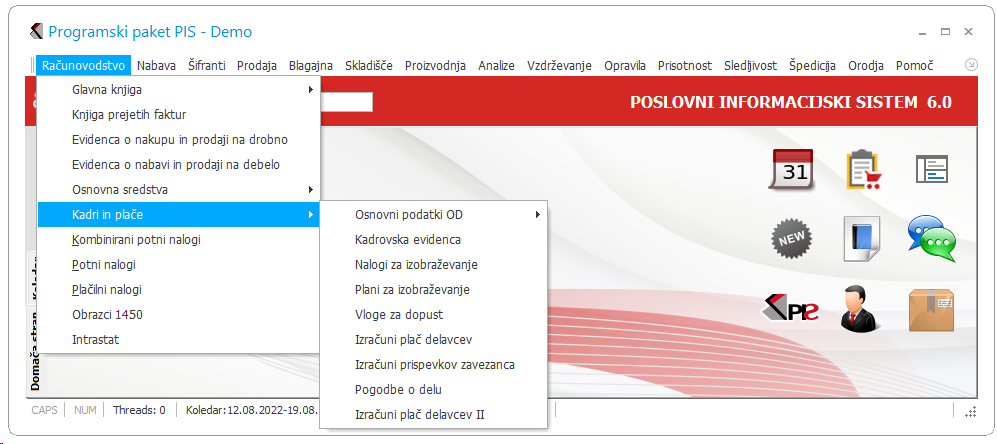This screenshot has height=444, width=997.
Task: Click the round arrow icon right of Pomoč
Action: tap(971, 64)
